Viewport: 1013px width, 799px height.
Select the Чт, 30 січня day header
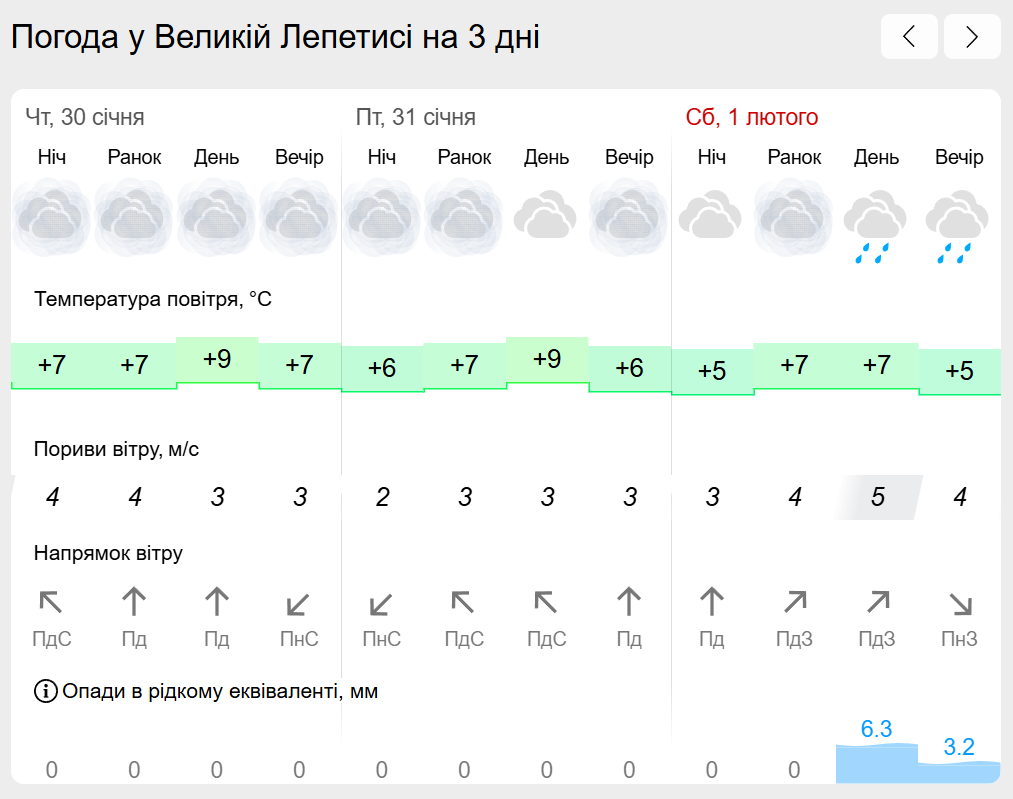coord(85,117)
